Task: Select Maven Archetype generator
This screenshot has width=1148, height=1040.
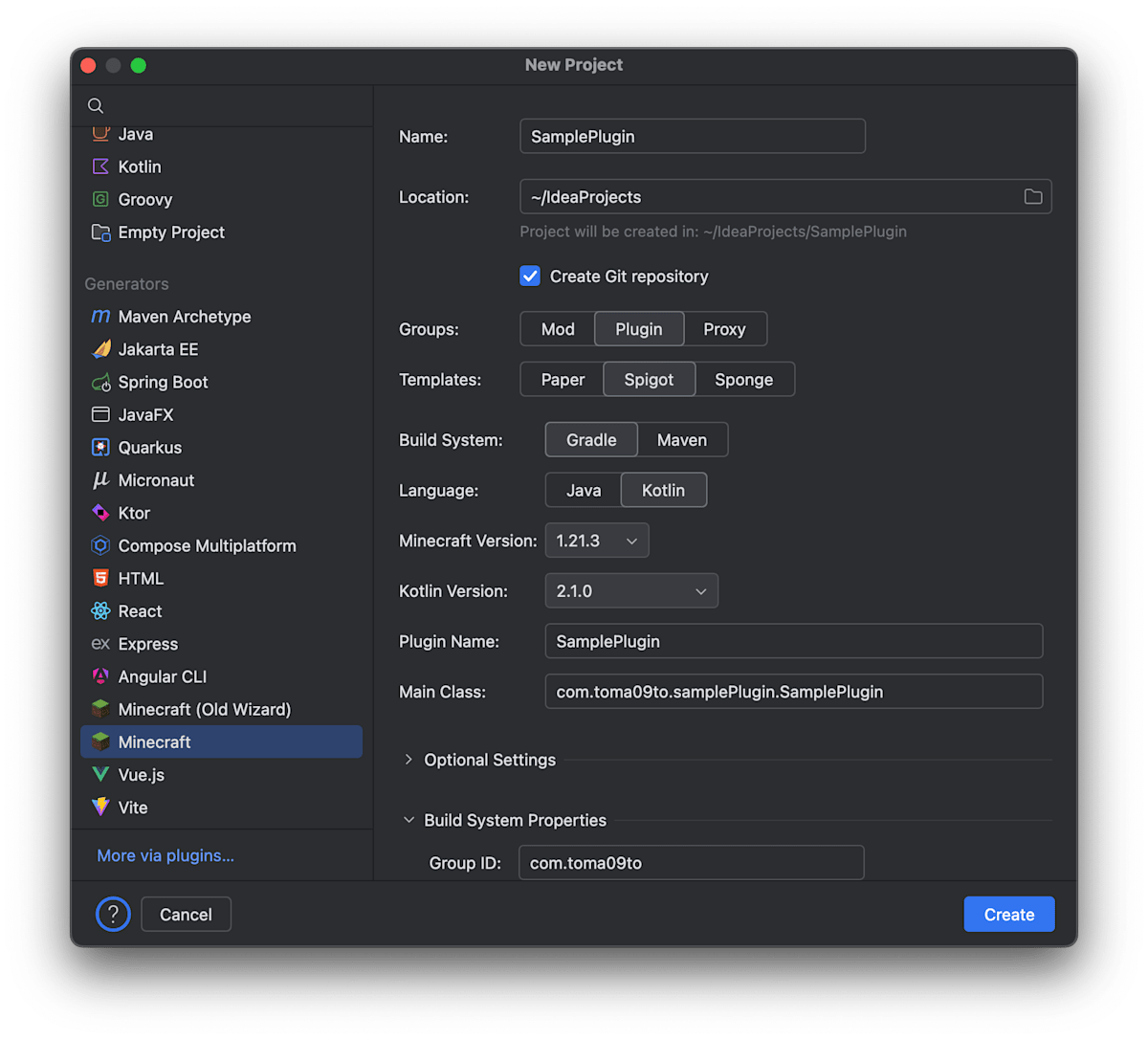Action: [x=221, y=317]
